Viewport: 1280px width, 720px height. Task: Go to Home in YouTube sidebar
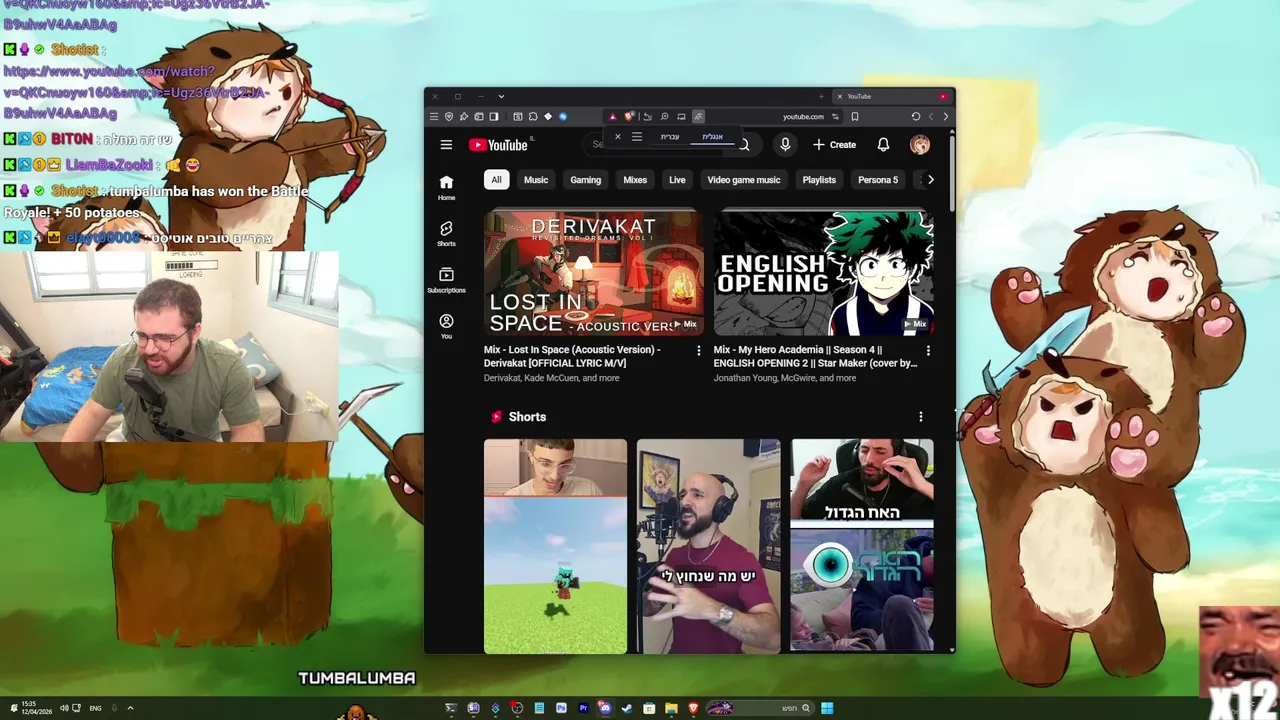pos(446,187)
